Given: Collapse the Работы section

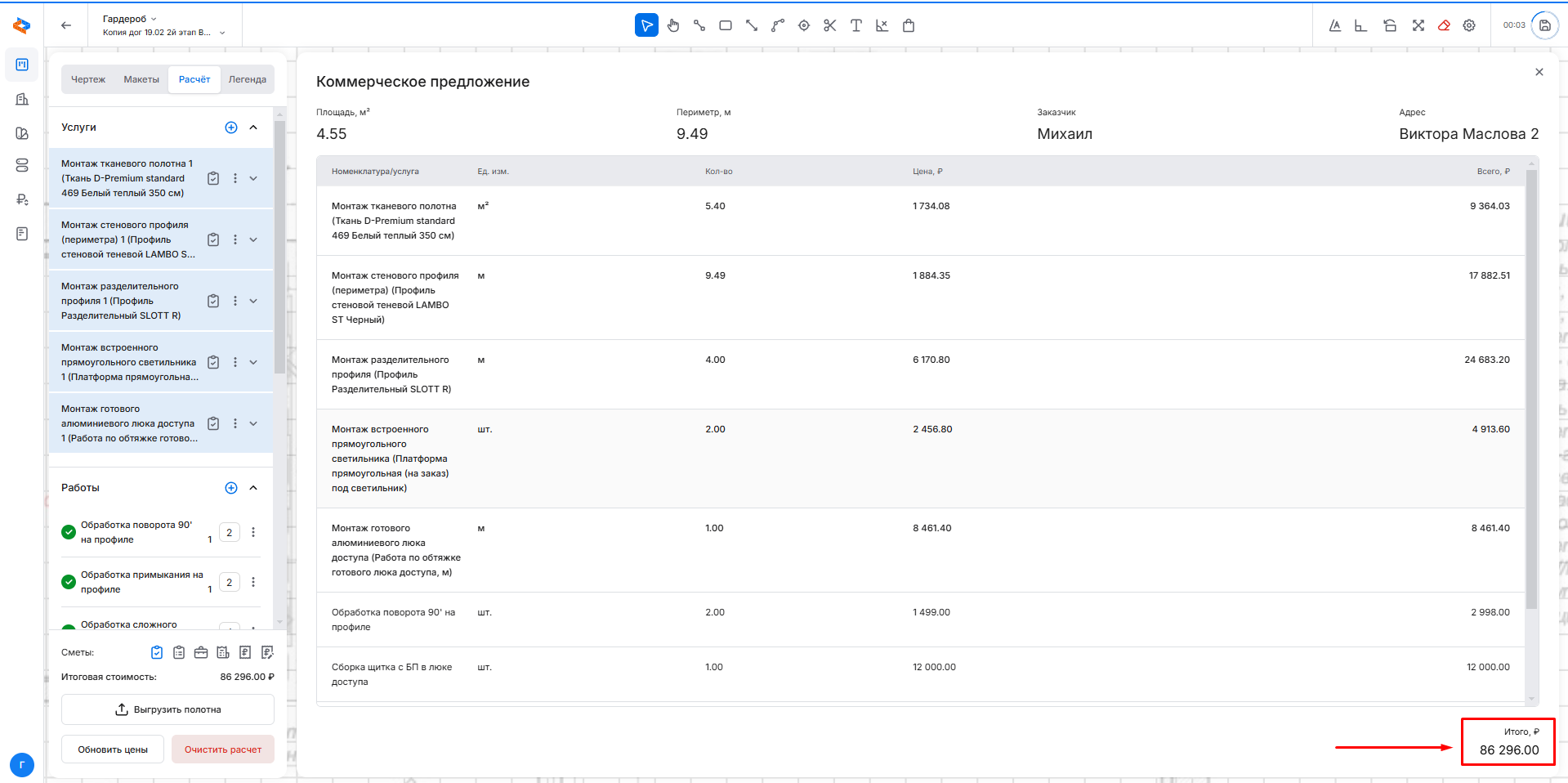Looking at the screenshot, I should (253, 488).
